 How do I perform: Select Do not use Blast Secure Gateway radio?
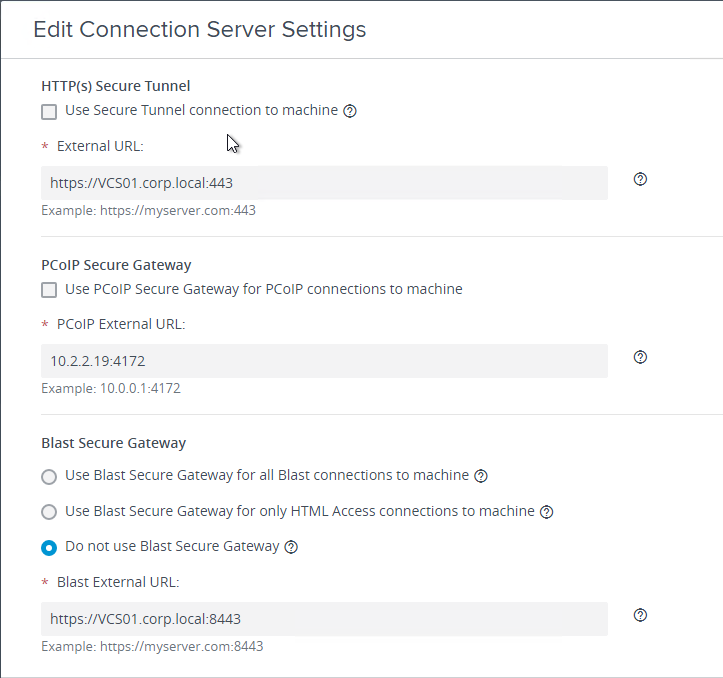(x=49, y=548)
